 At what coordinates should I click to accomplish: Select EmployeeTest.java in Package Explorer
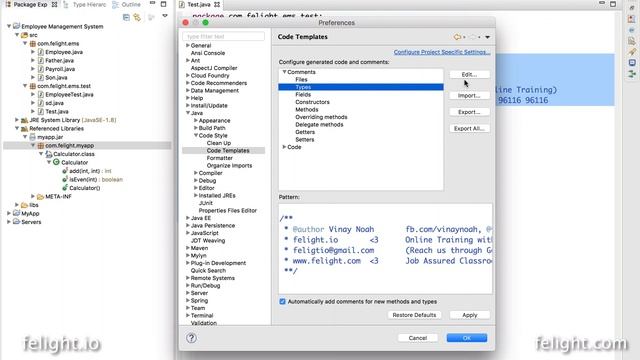click(x=69, y=94)
